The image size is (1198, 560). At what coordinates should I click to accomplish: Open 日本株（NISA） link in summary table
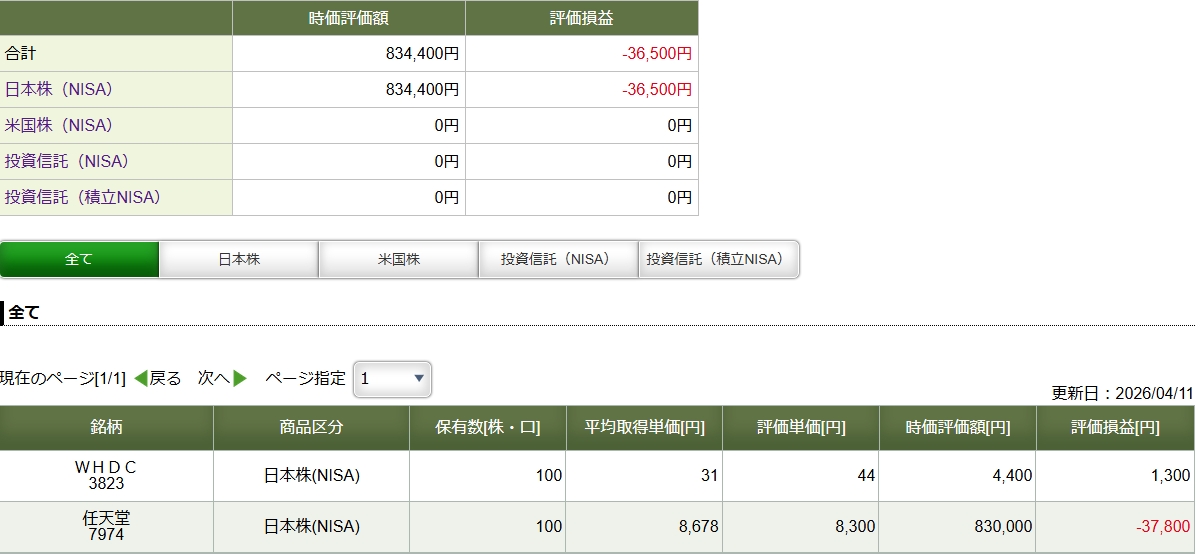click(x=59, y=90)
